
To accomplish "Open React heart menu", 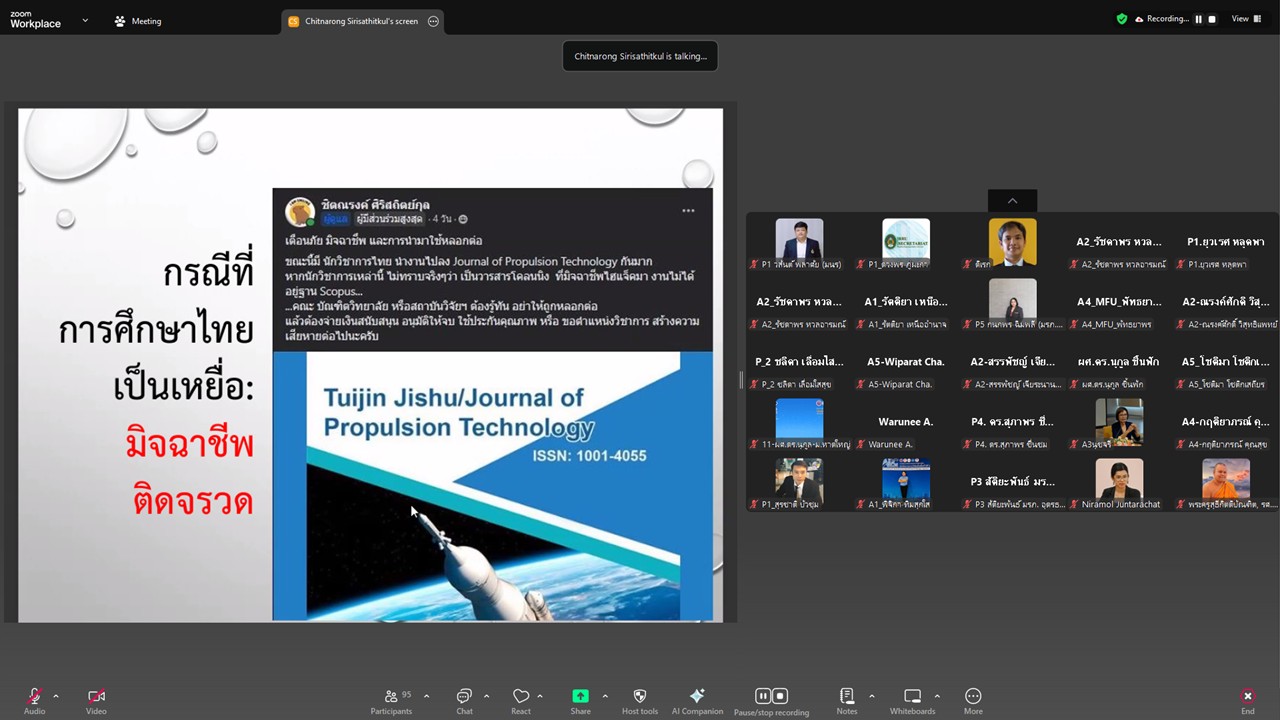I will (521, 700).
